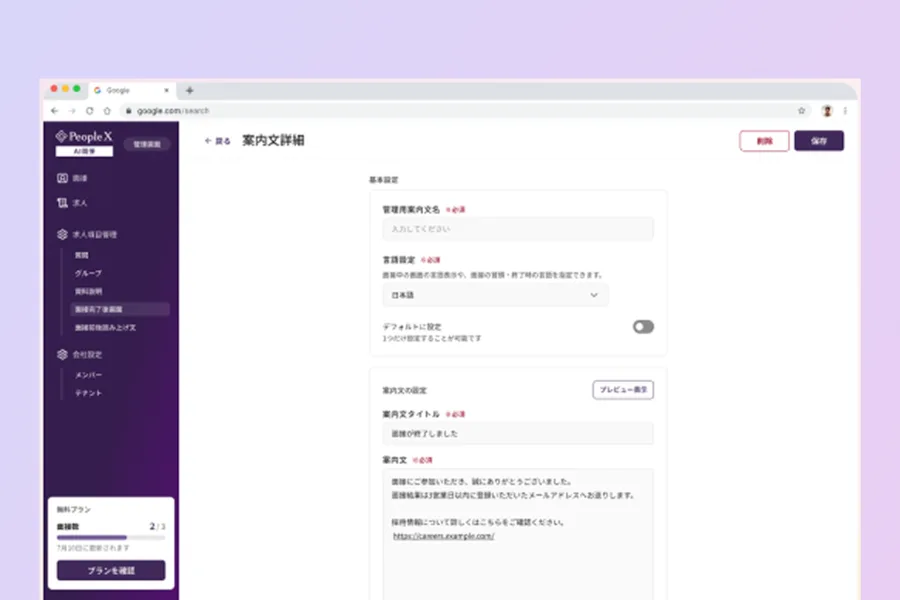Close the Google browser tab
Viewport: 900px width, 600px height.
coord(166,90)
